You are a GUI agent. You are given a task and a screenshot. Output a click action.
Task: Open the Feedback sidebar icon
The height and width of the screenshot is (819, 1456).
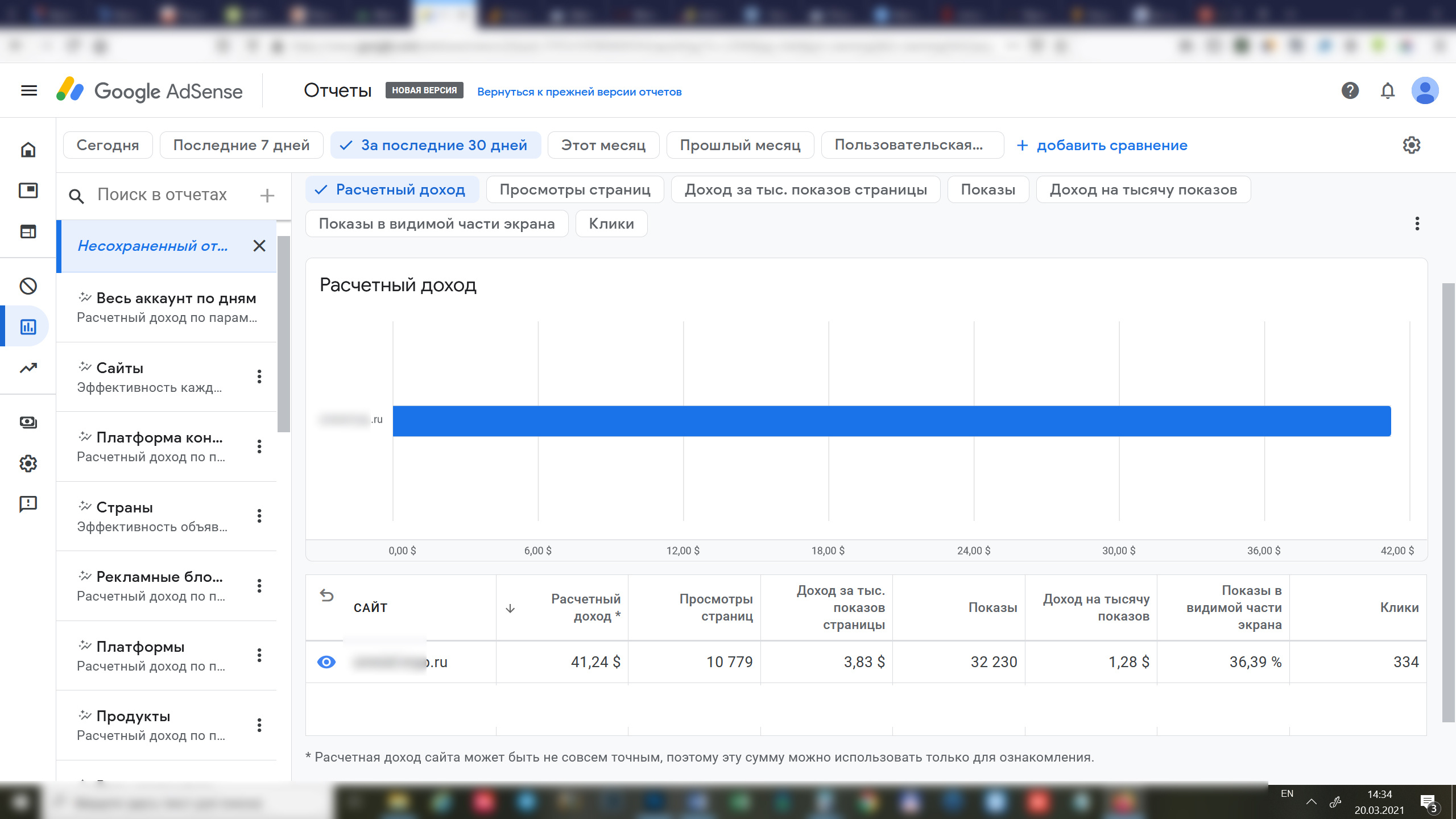pos(28,504)
